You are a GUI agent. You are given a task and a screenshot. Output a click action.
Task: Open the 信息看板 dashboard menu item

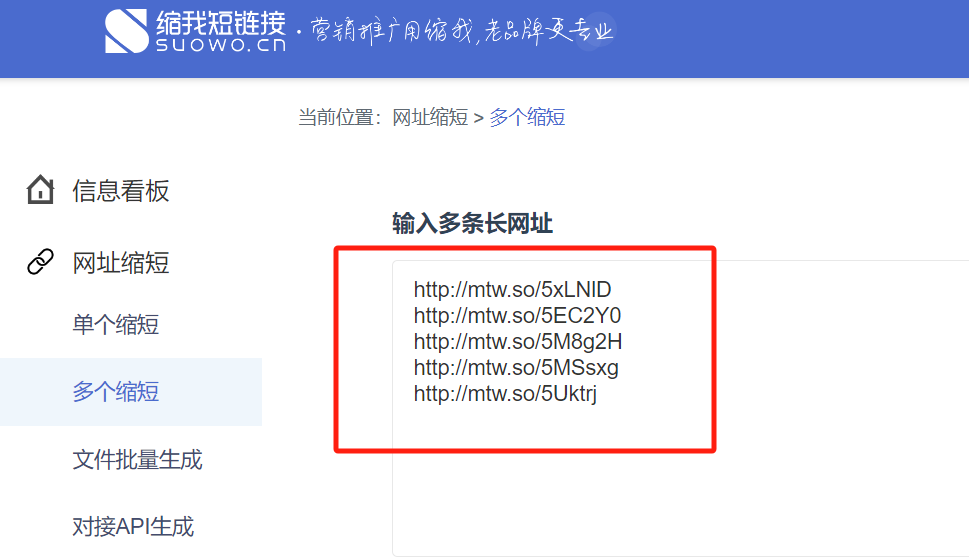(120, 190)
